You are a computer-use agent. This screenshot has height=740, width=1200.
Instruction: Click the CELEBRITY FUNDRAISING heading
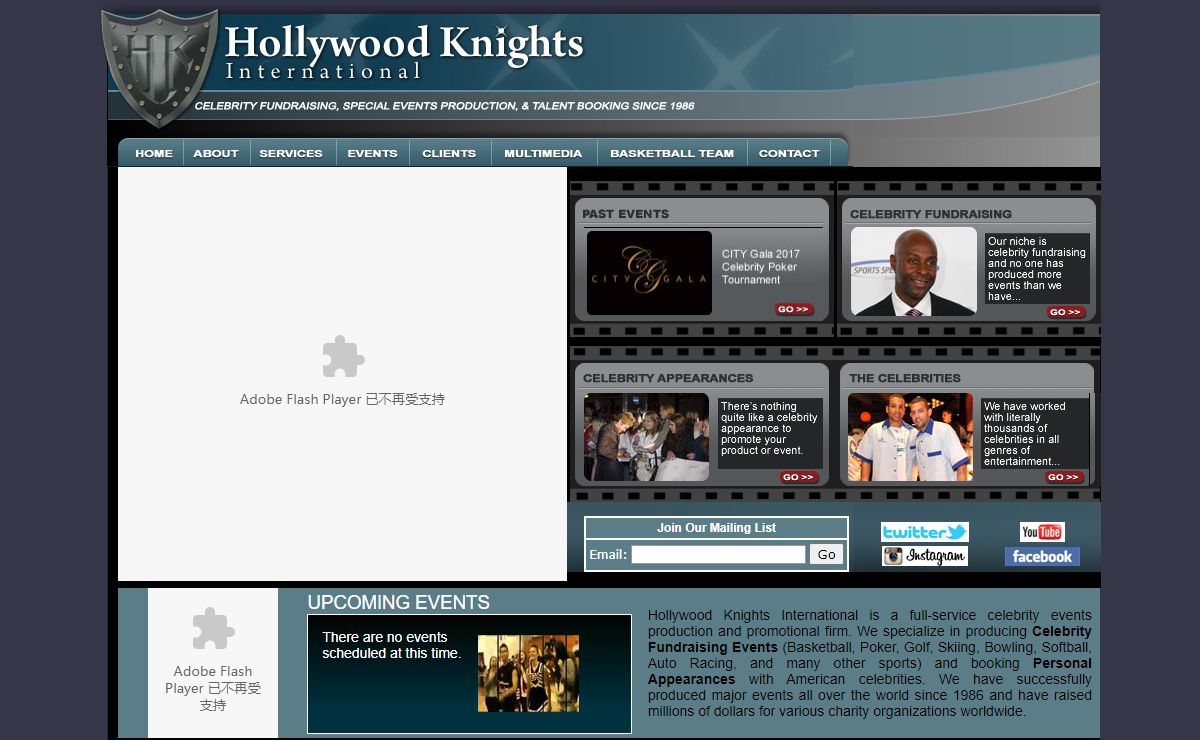tap(931, 214)
